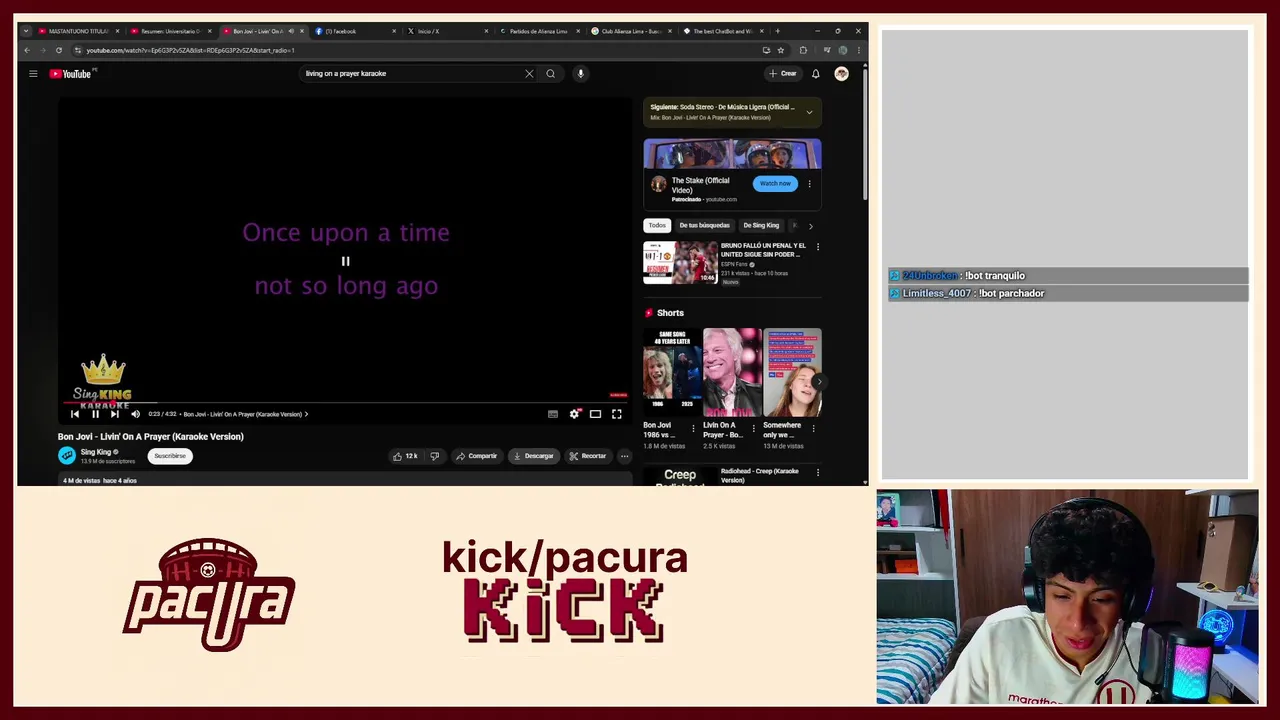Switch to the Partidos de Alianza Lima tab
1280x720 pixels.
[537, 31]
